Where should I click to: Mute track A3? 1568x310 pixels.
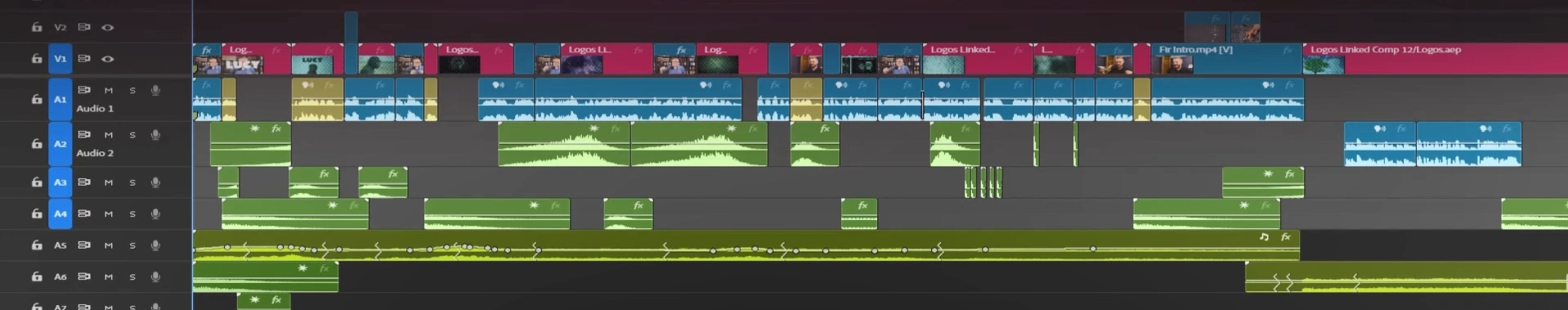108,182
